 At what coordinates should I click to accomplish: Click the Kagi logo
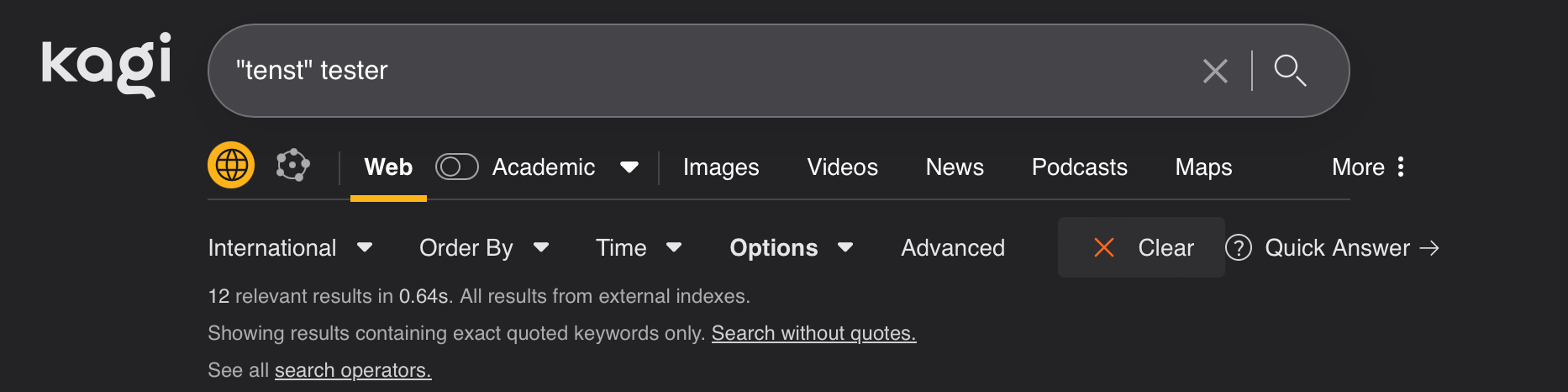click(107, 65)
